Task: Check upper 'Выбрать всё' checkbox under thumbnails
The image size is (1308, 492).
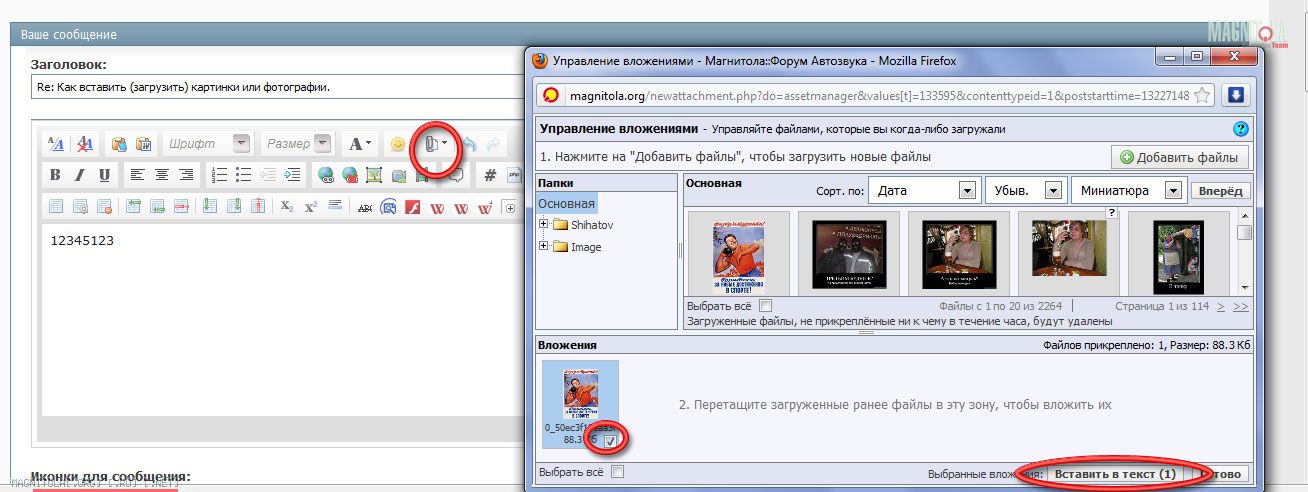Action: click(765, 305)
